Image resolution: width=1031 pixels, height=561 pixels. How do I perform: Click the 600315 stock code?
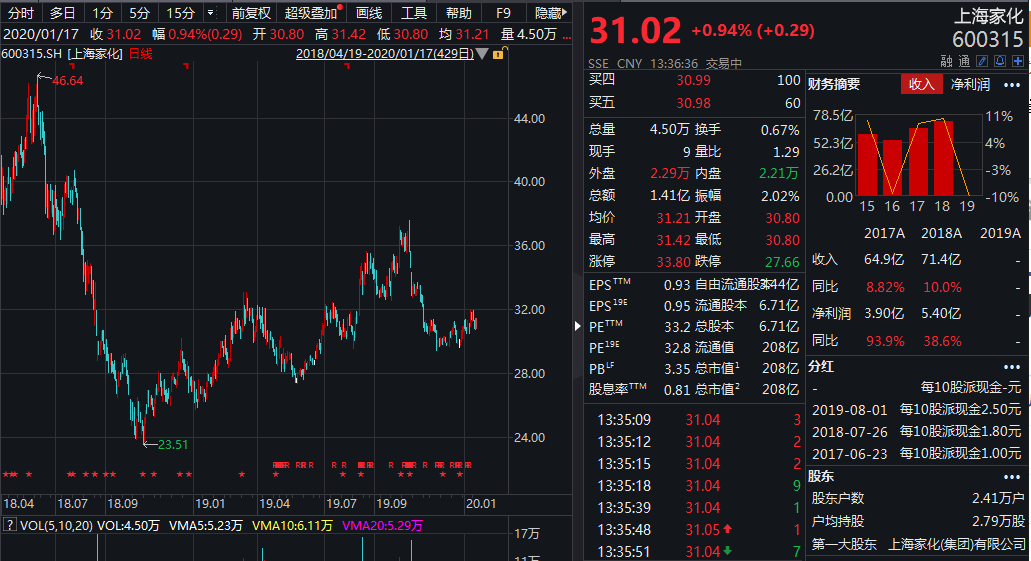(x=988, y=39)
